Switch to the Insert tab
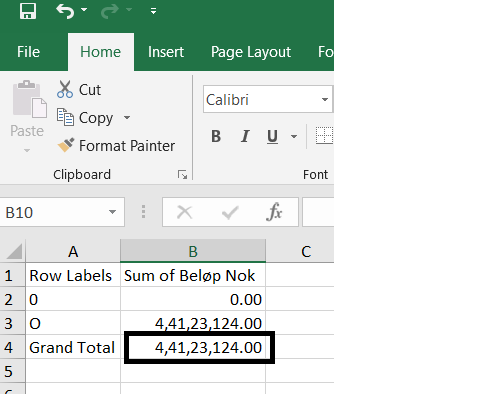Image resolution: width=479 pixels, height=394 pixels. click(166, 52)
